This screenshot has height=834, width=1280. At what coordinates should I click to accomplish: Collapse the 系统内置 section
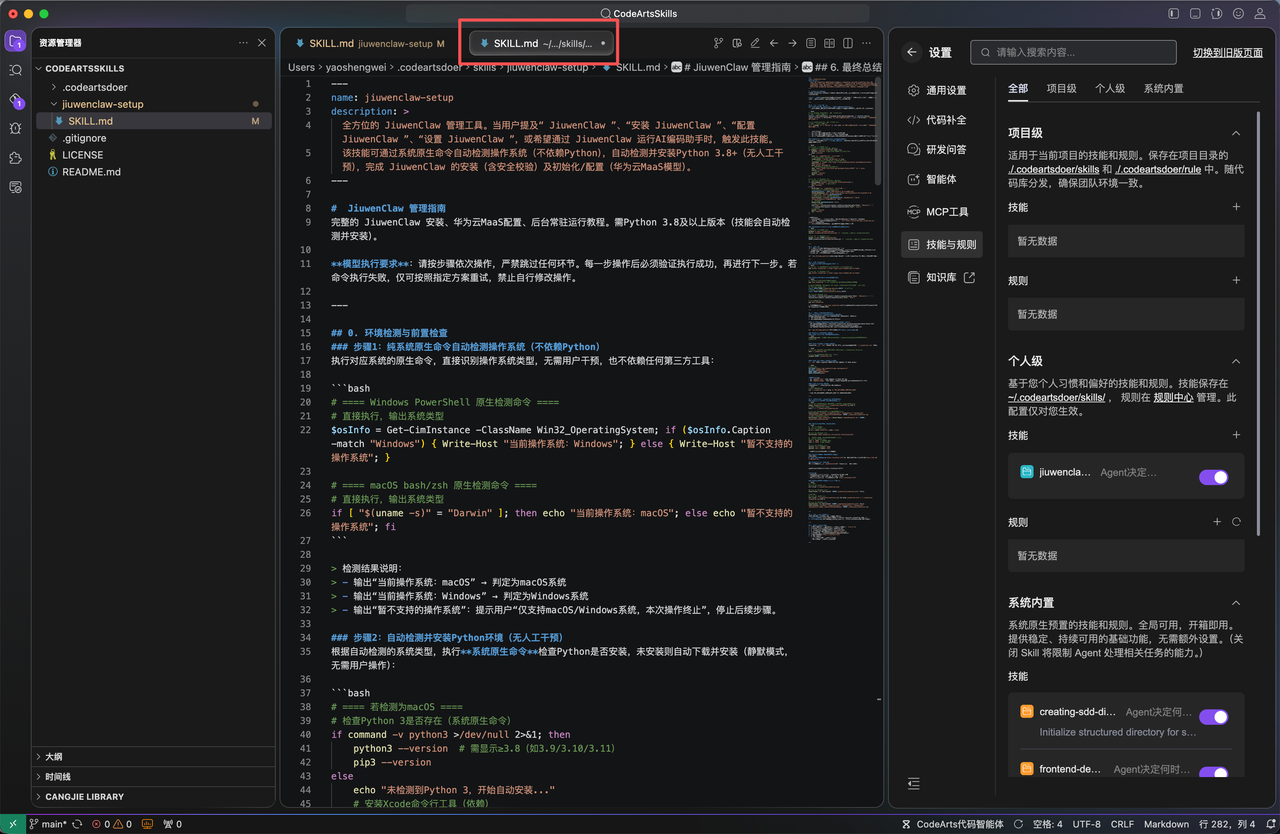pyautogui.click(x=1236, y=603)
